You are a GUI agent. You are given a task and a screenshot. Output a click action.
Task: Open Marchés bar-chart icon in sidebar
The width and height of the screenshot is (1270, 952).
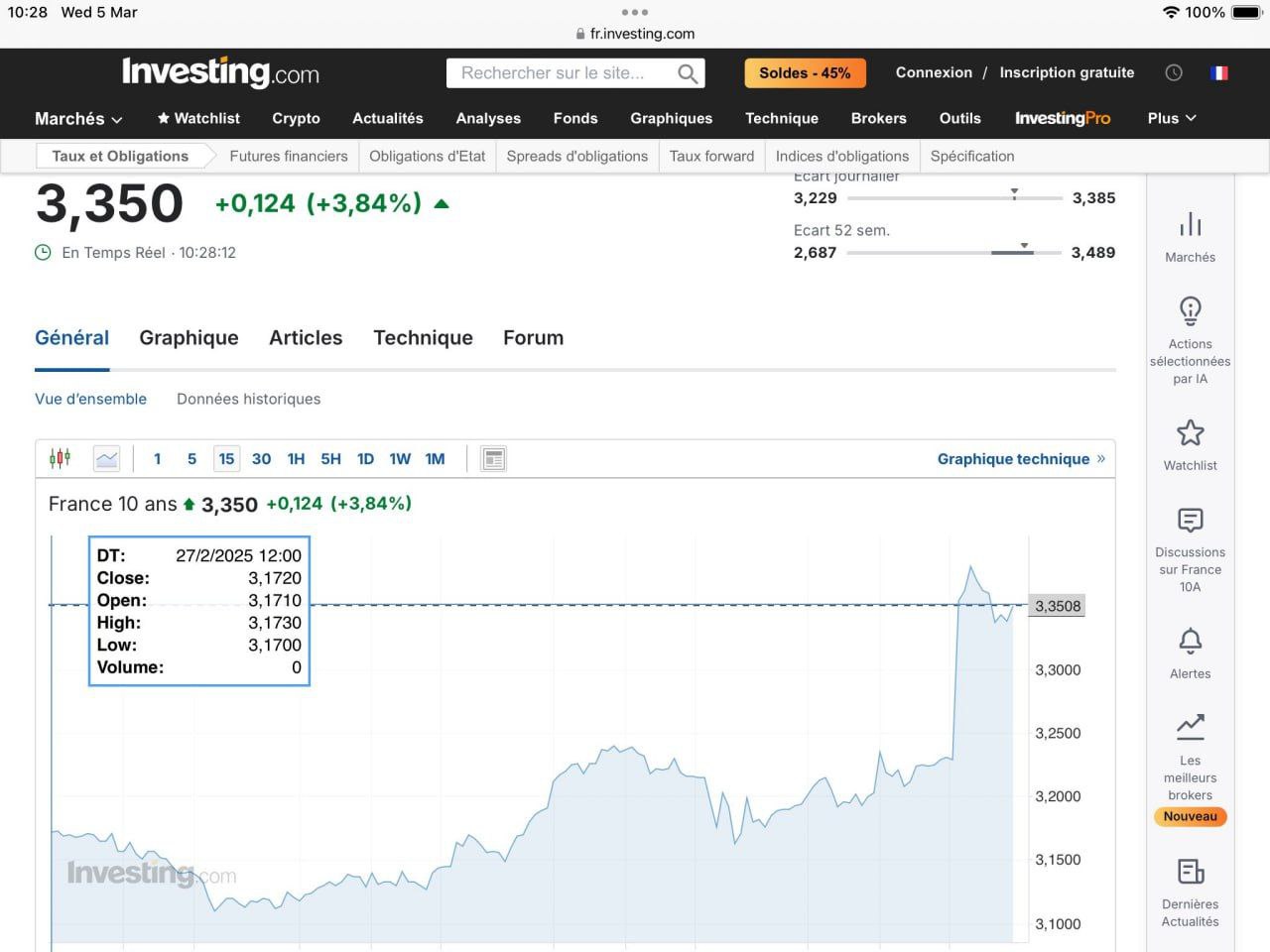pyautogui.click(x=1190, y=225)
